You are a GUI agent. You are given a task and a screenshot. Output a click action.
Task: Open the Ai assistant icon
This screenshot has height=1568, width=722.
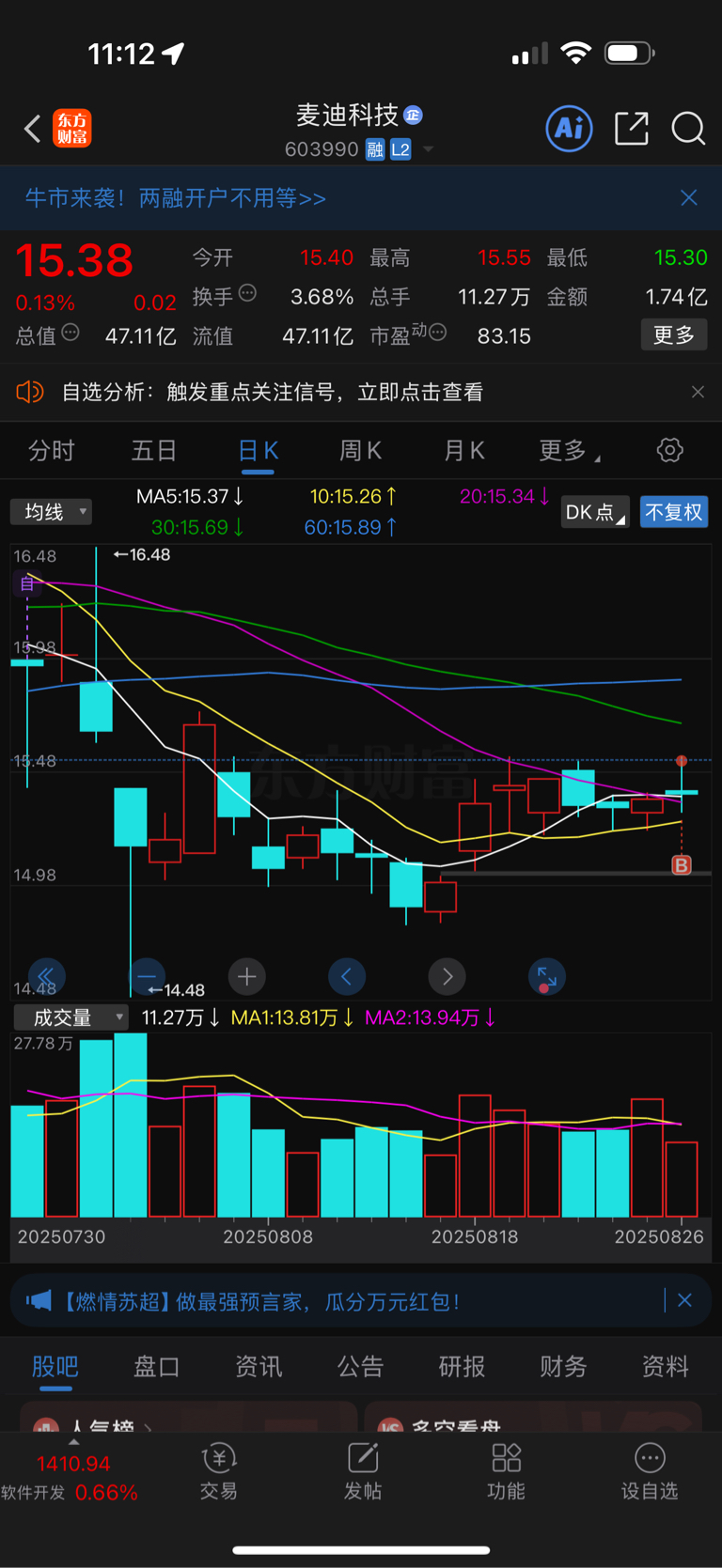[x=570, y=128]
